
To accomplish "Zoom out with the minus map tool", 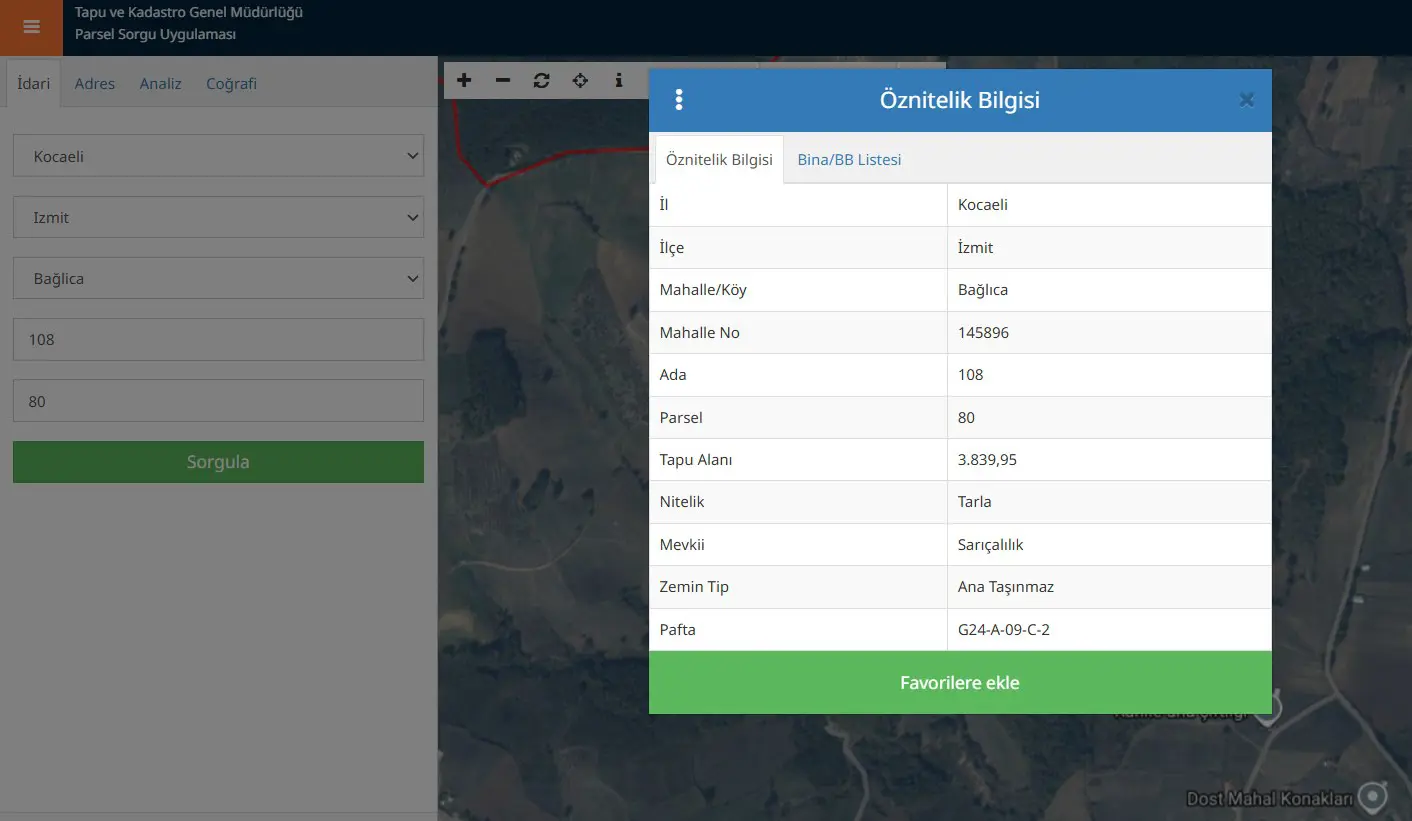I will [x=503, y=80].
